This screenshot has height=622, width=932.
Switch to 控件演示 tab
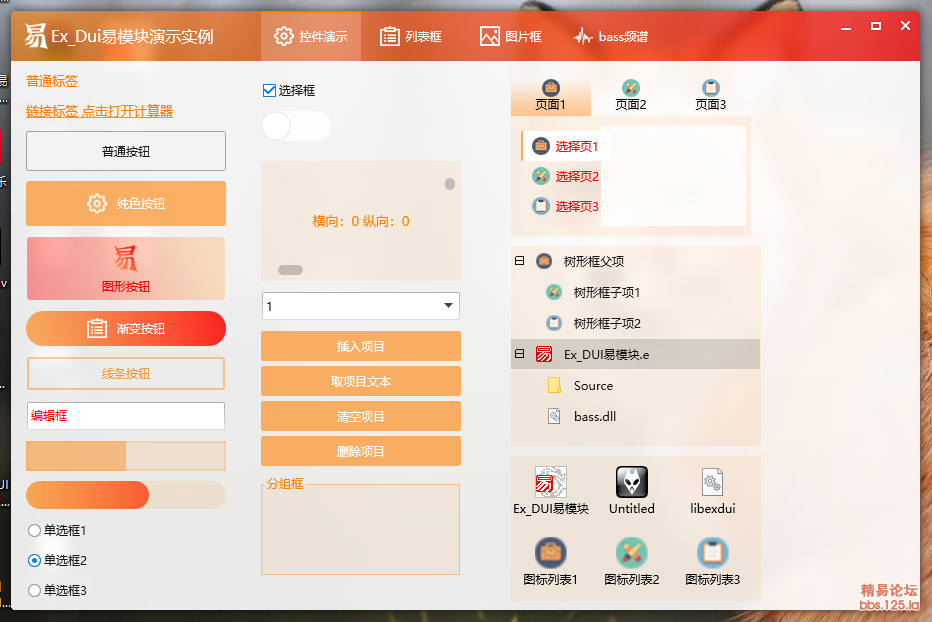311,36
